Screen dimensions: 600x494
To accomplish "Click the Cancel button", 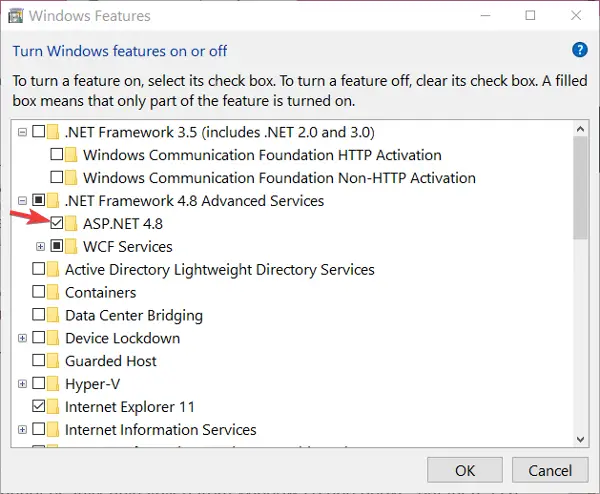I will pos(550,470).
